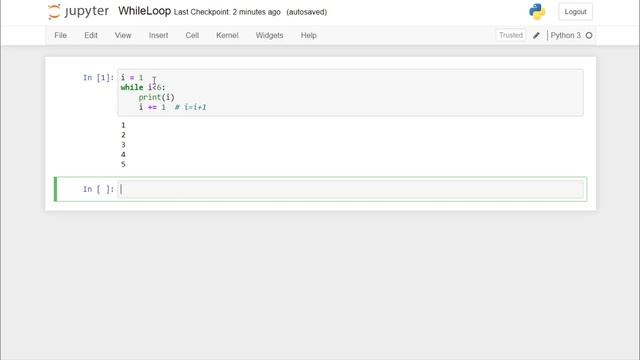
Task: Click output line '1'
Action: tap(123, 125)
